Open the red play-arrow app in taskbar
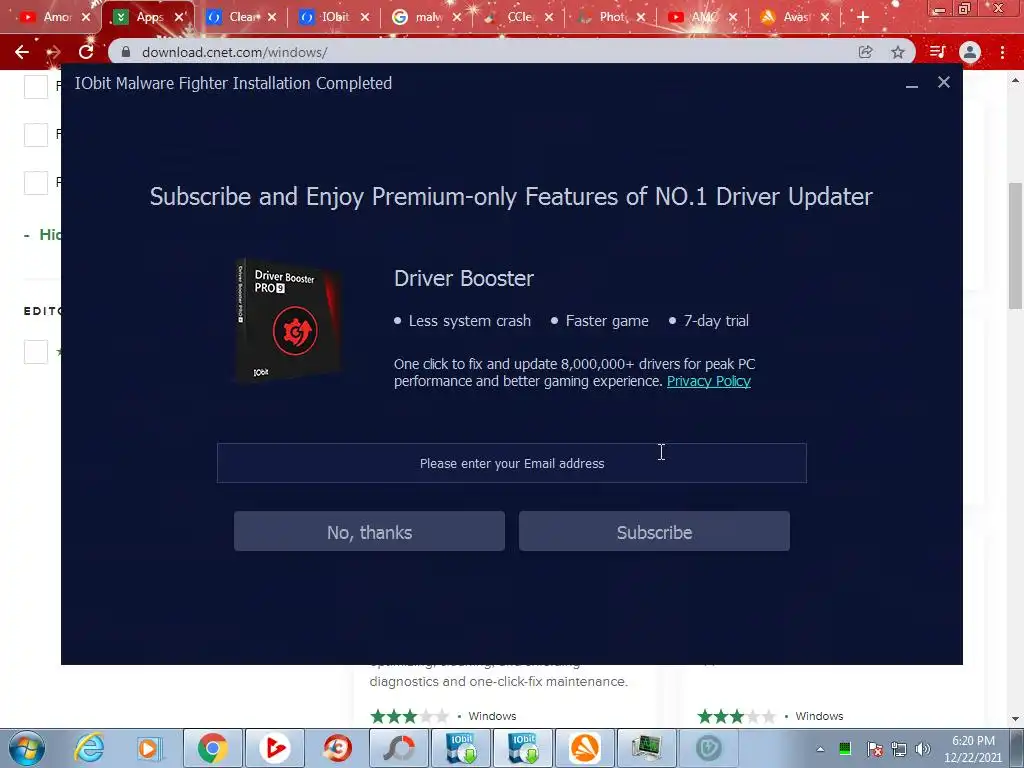1024x768 pixels. 275,748
